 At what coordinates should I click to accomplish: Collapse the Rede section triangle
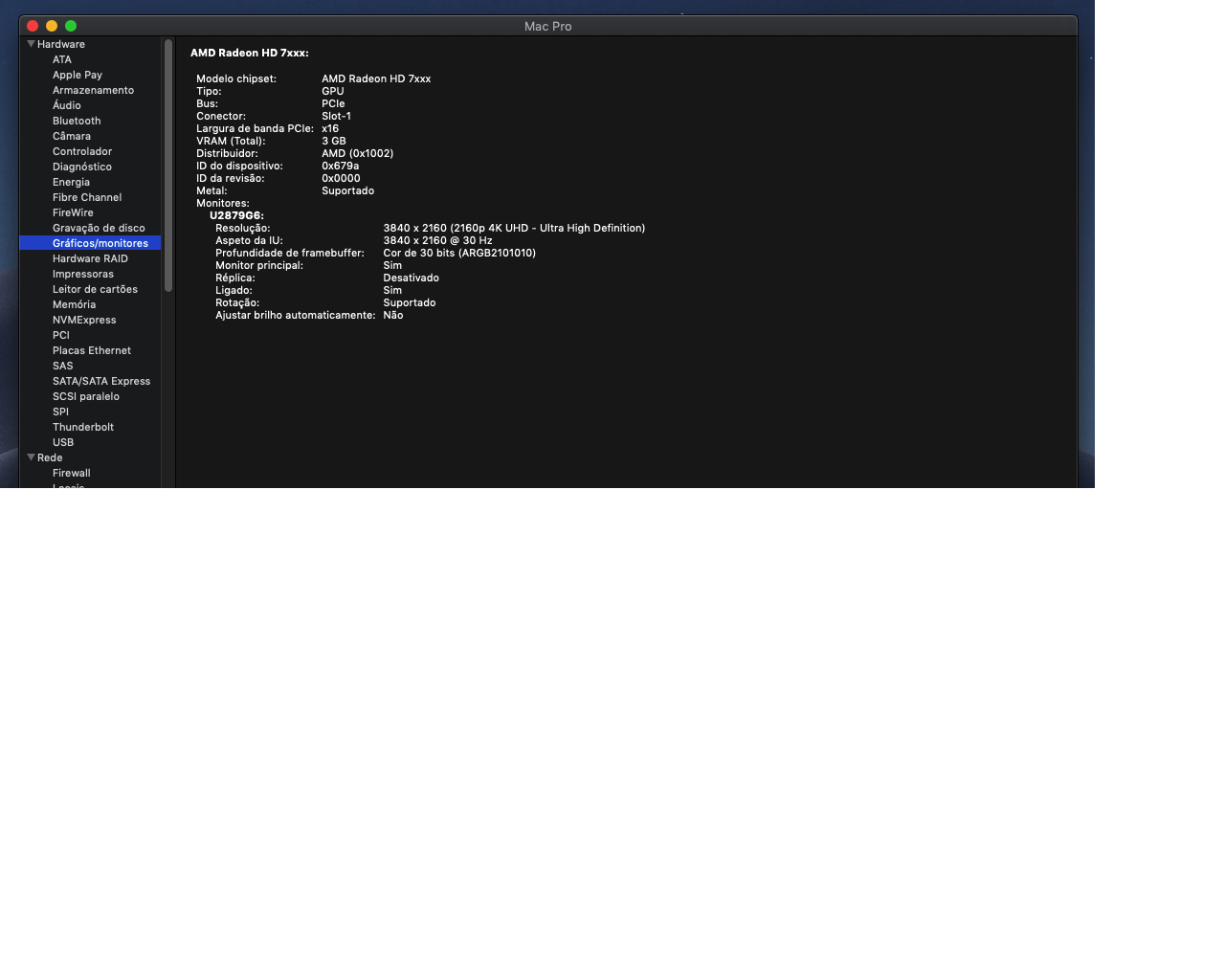(31, 457)
